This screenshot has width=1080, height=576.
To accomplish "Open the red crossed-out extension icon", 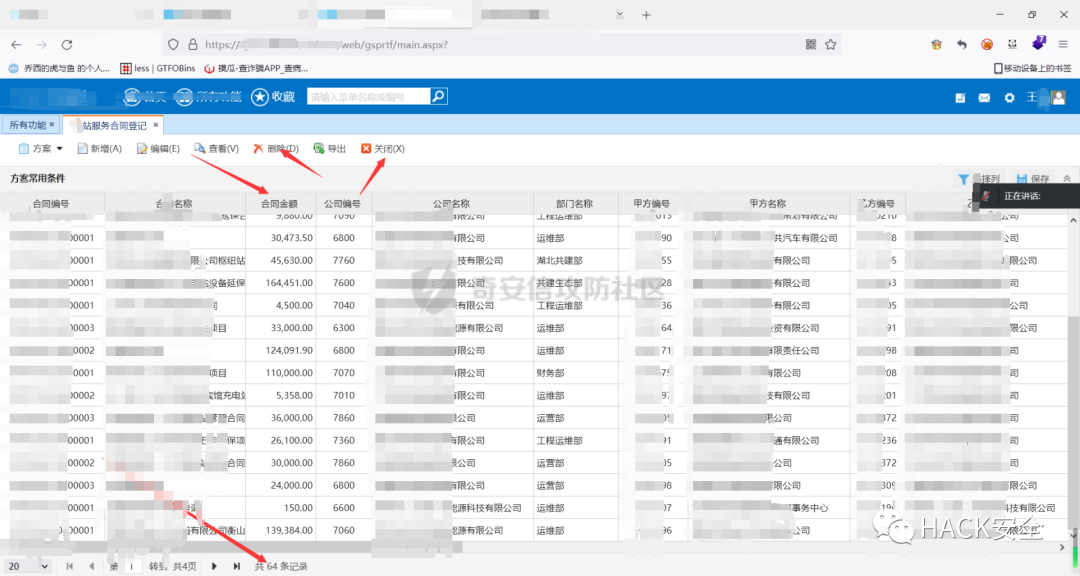I will (987, 44).
